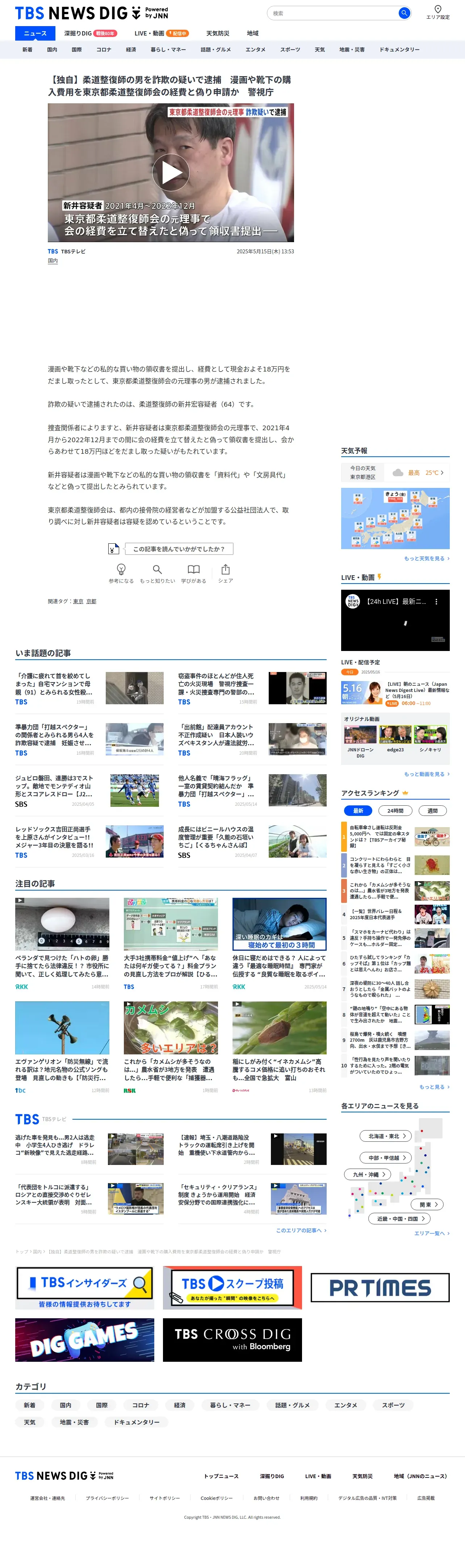Click the TBS NEWS DIG logo in footer

[x=64, y=1476]
